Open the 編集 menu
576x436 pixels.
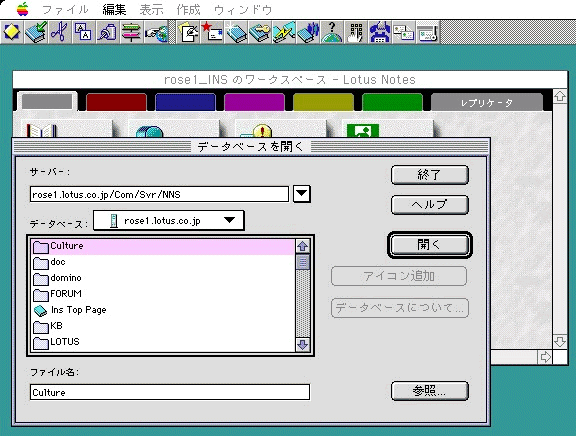click(x=114, y=10)
